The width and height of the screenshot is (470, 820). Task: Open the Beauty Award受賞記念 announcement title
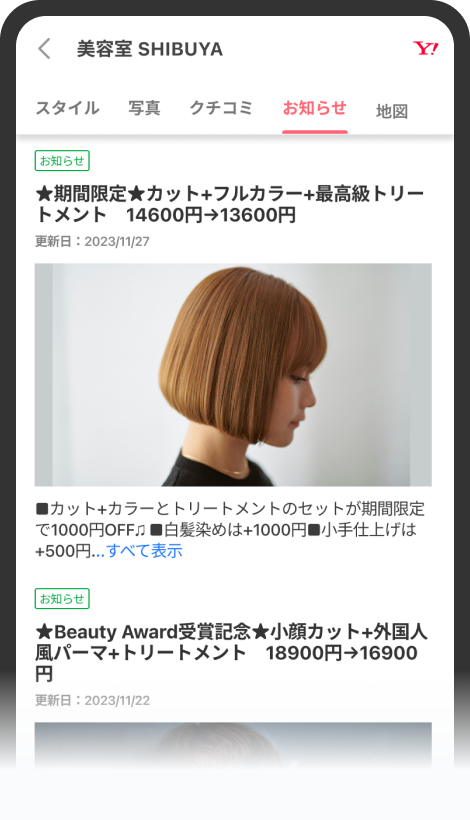coord(232,653)
